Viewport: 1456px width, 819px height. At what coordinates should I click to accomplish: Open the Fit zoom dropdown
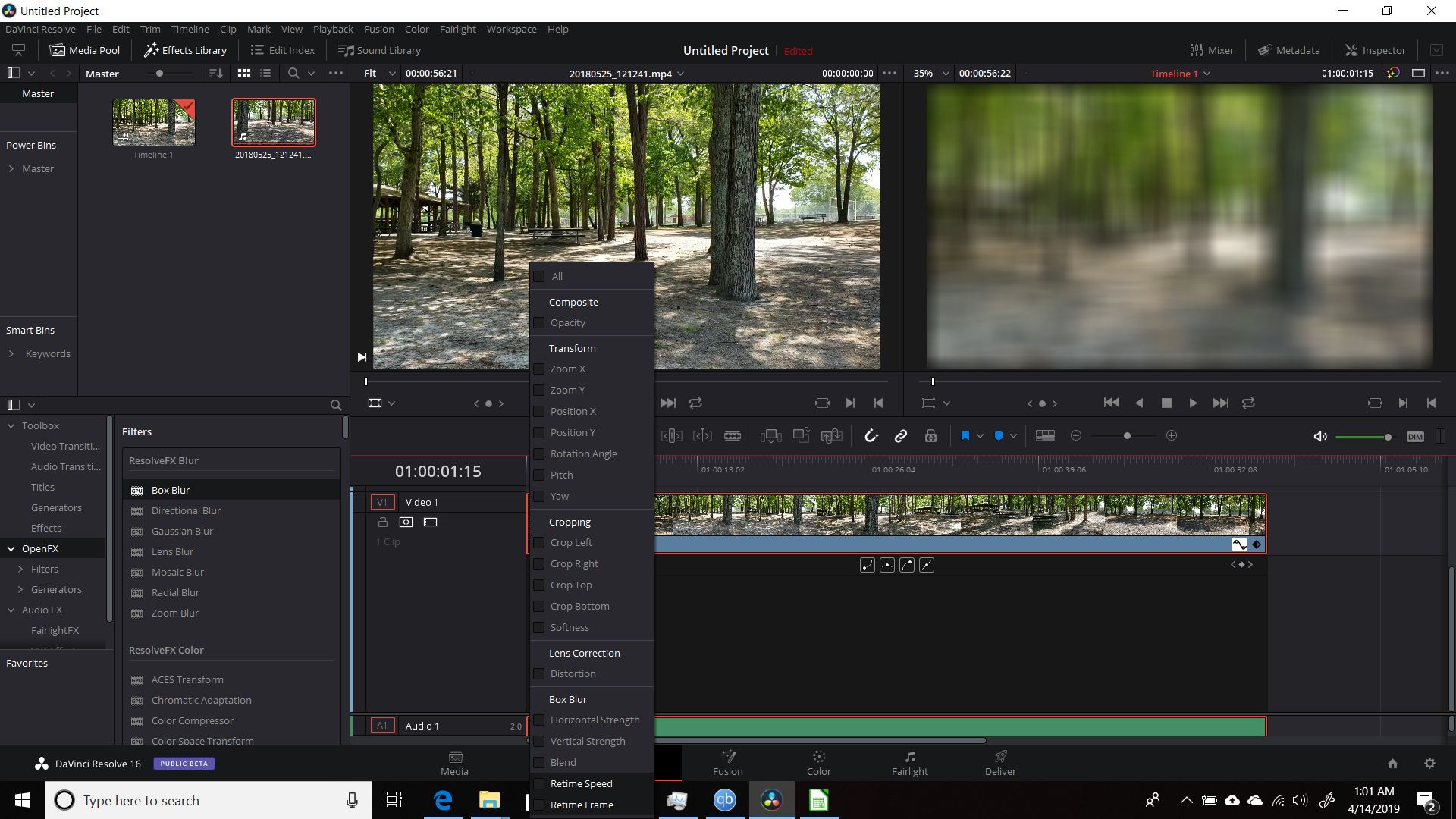(x=379, y=73)
